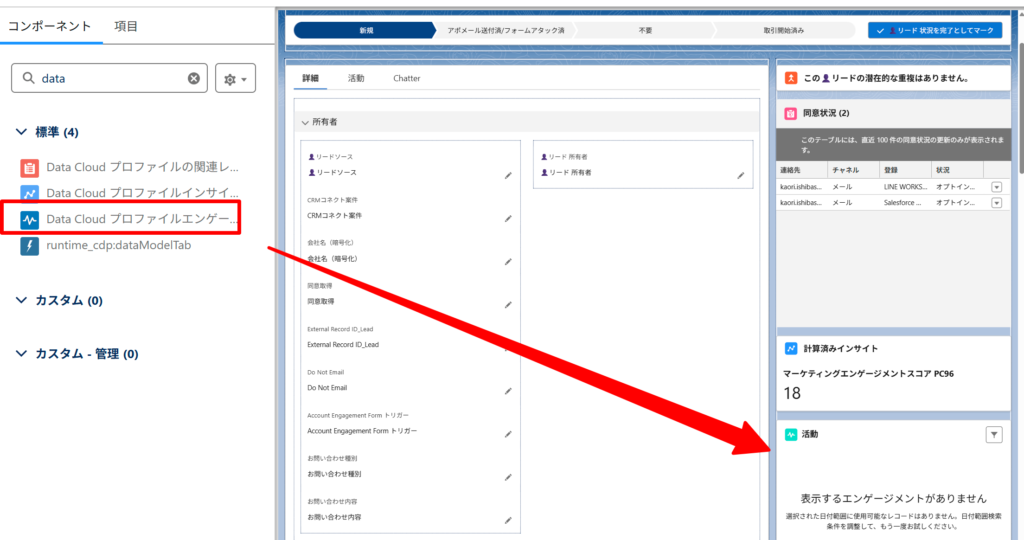The height and width of the screenshot is (540, 1024).
Task: Click the search magnifier icon in component search
Action: [x=28, y=78]
